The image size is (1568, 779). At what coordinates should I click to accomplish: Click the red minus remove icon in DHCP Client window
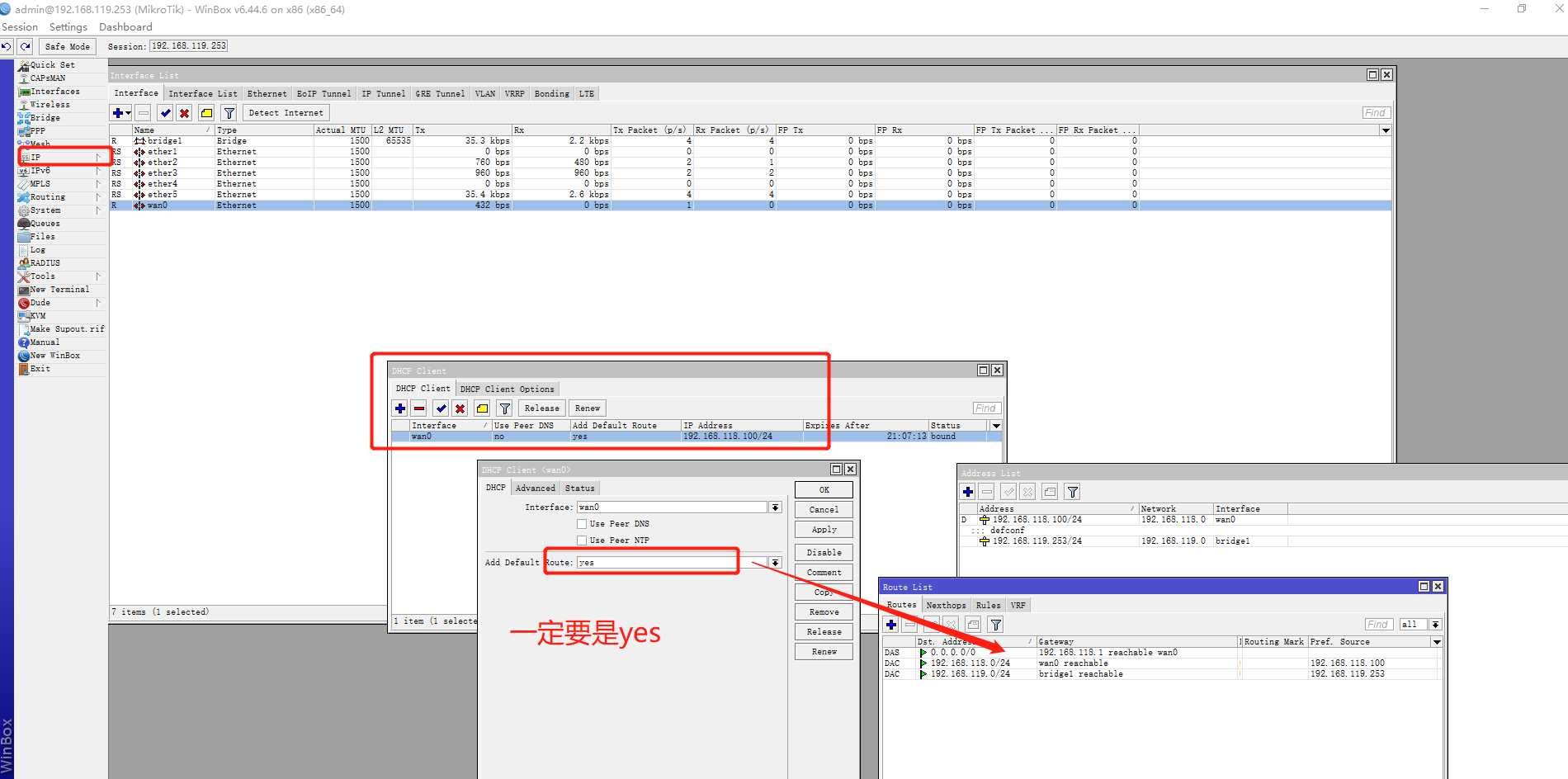pyautogui.click(x=419, y=408)
